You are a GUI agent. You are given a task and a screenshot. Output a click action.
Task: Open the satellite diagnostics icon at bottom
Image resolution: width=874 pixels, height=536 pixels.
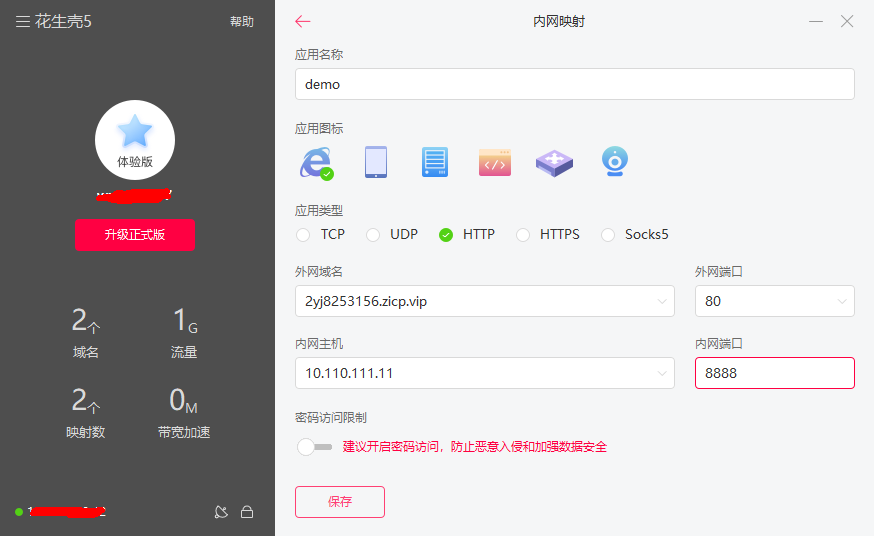(x=221, y=511)
